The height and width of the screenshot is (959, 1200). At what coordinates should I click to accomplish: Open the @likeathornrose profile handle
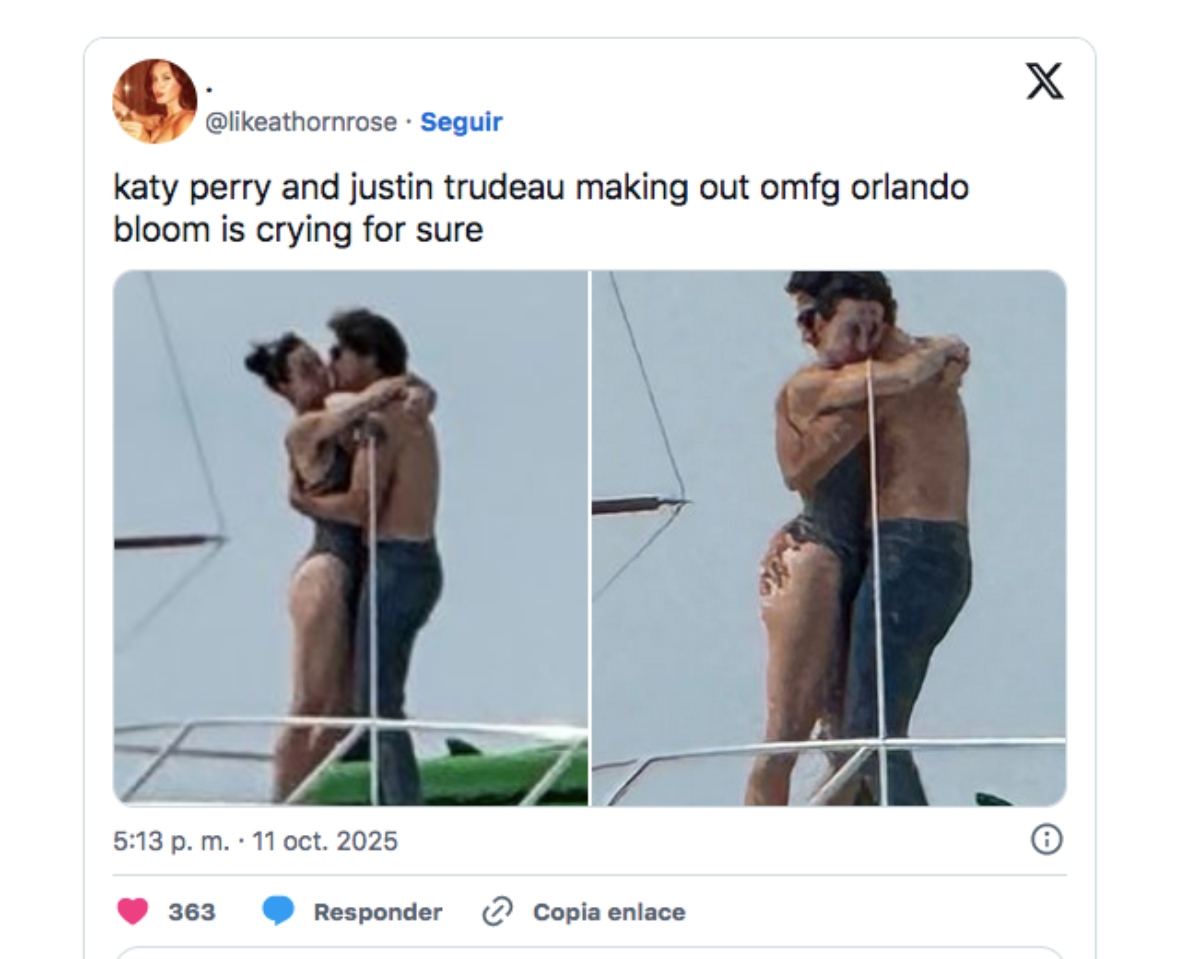[x=300, y=122]
